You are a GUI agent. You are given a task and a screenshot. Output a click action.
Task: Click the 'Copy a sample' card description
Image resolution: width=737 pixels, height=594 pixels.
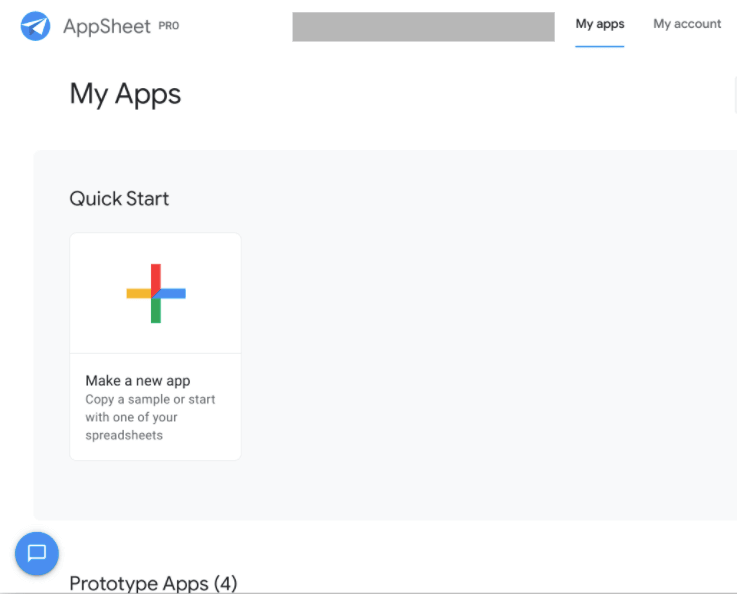(x=150, y=417)
